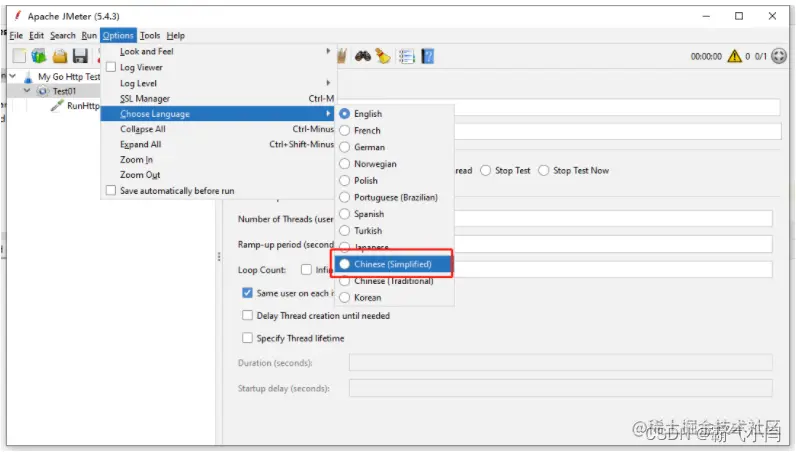Viewport: 796px width, 452px height.
Task: Click the broom Reset Search icon
Action: click(383, 56)
